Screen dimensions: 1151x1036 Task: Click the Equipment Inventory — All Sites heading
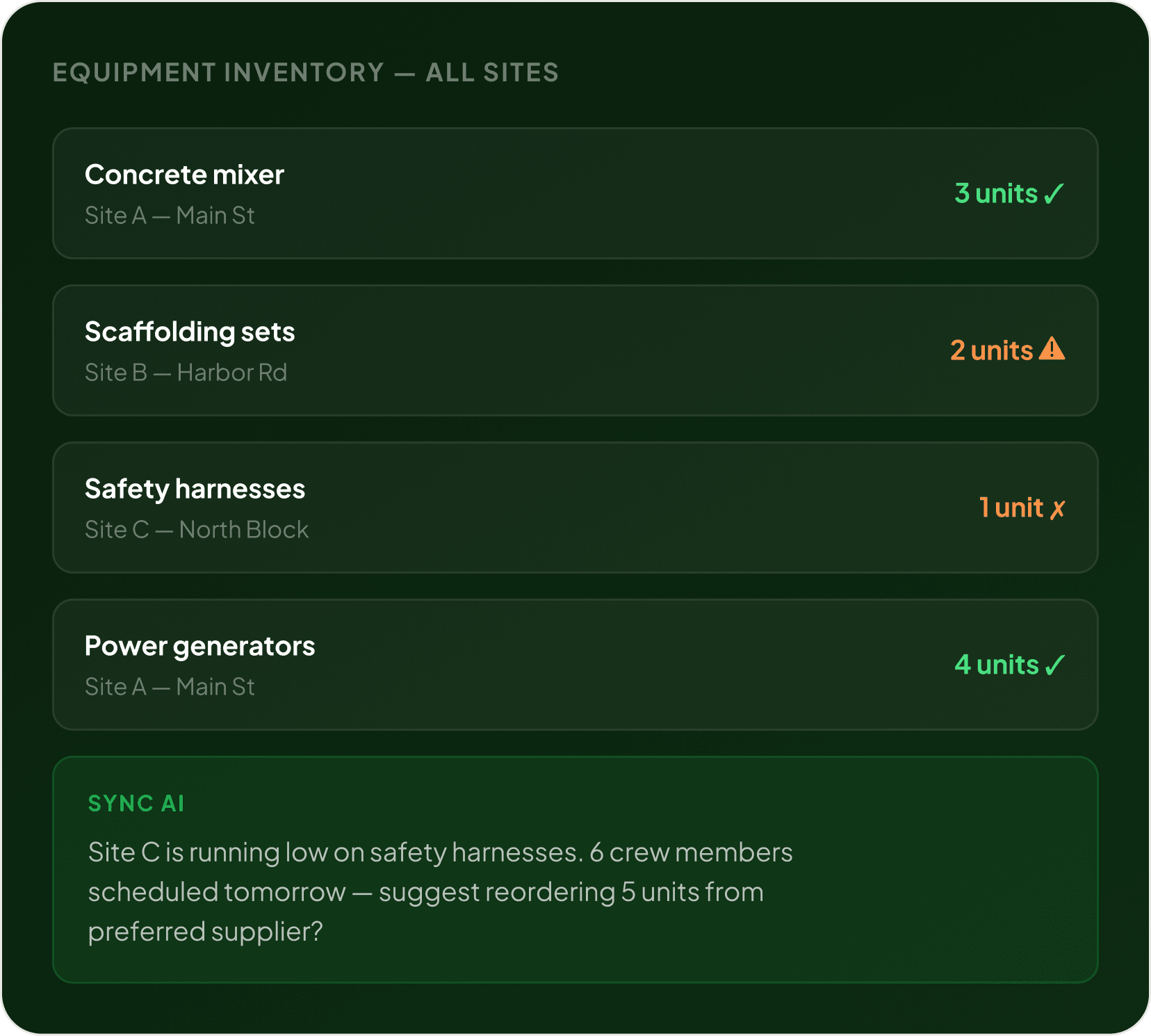click(306, 72)
